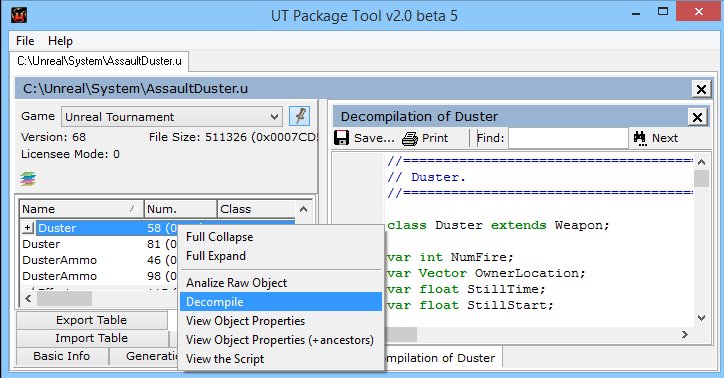Select the DusterAmmo row numbered 98
The width and height of the screenshot is (724, 378).
(x=99, y=276)
